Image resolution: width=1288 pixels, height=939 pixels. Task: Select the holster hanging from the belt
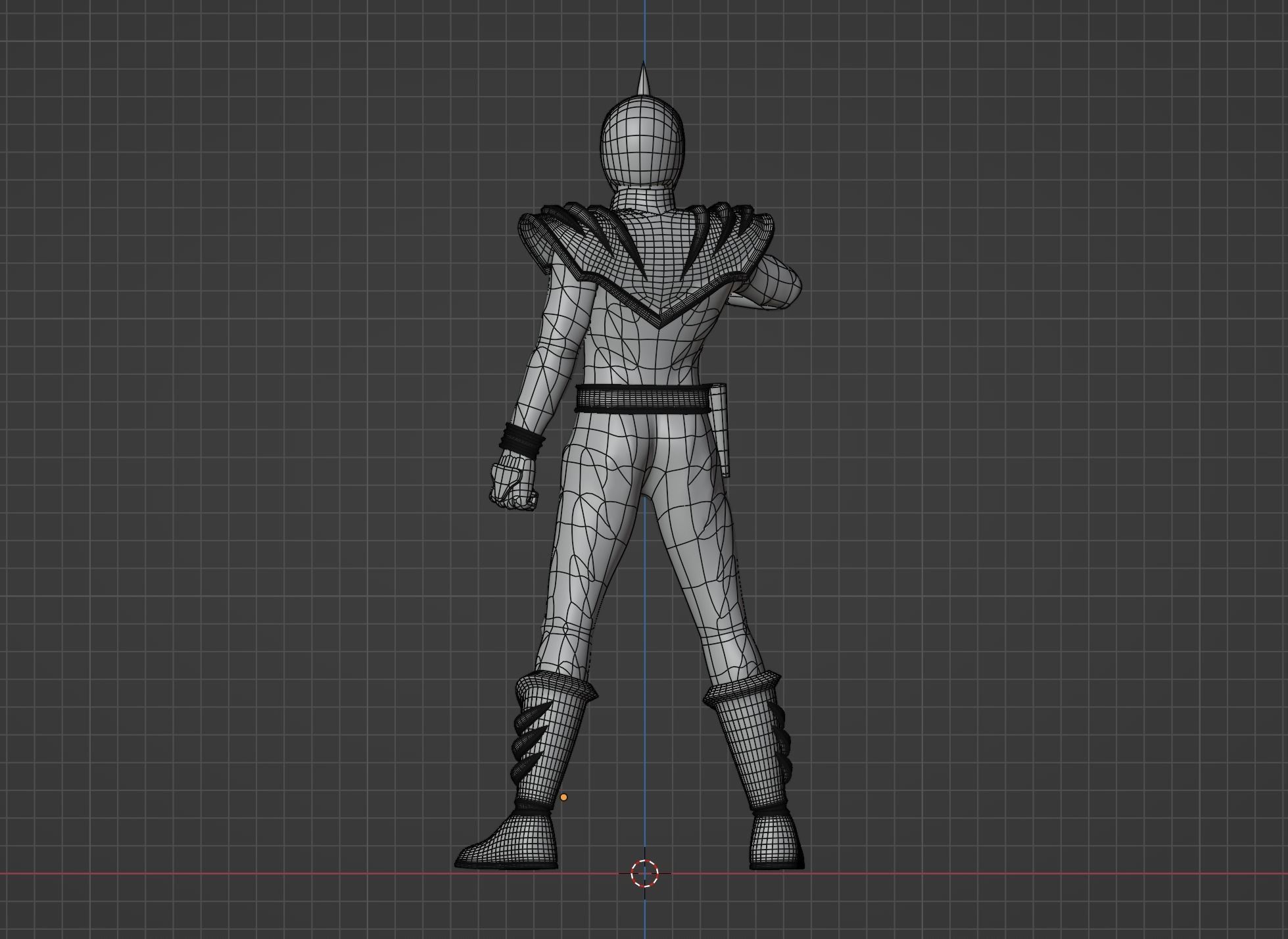(x=721, y=429)
